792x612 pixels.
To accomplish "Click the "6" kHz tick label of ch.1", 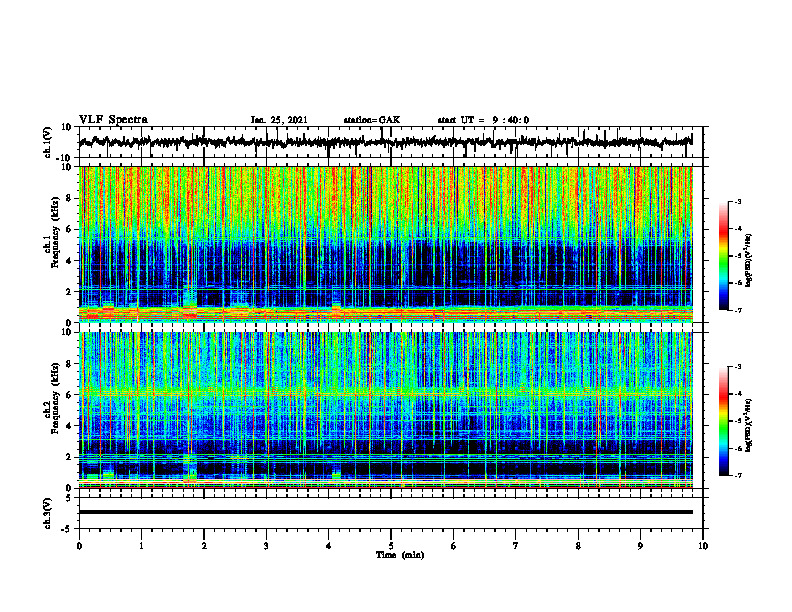I will coord(69,230).
